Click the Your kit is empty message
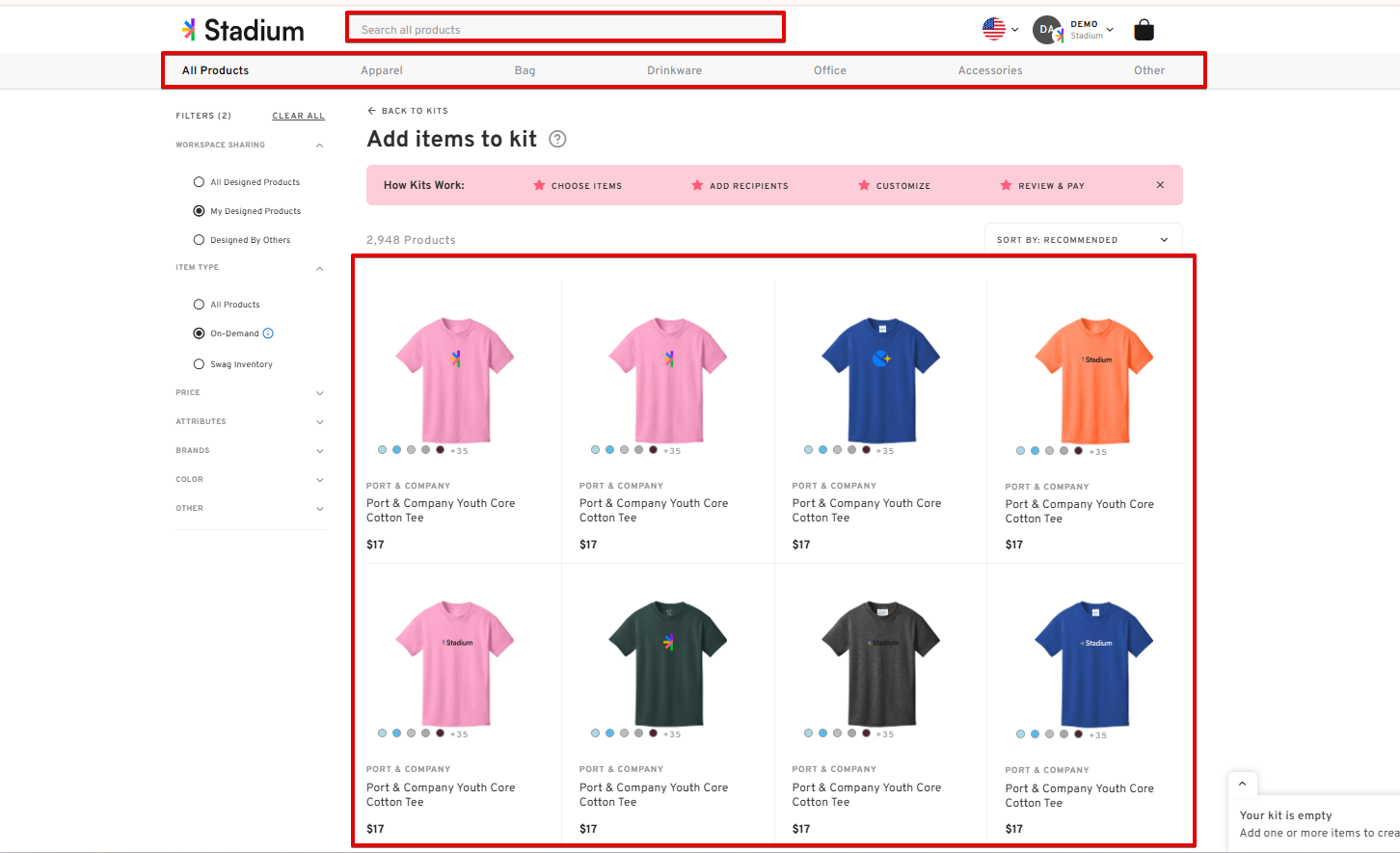The image size is (1400, 853). (x=1286, y=815)
